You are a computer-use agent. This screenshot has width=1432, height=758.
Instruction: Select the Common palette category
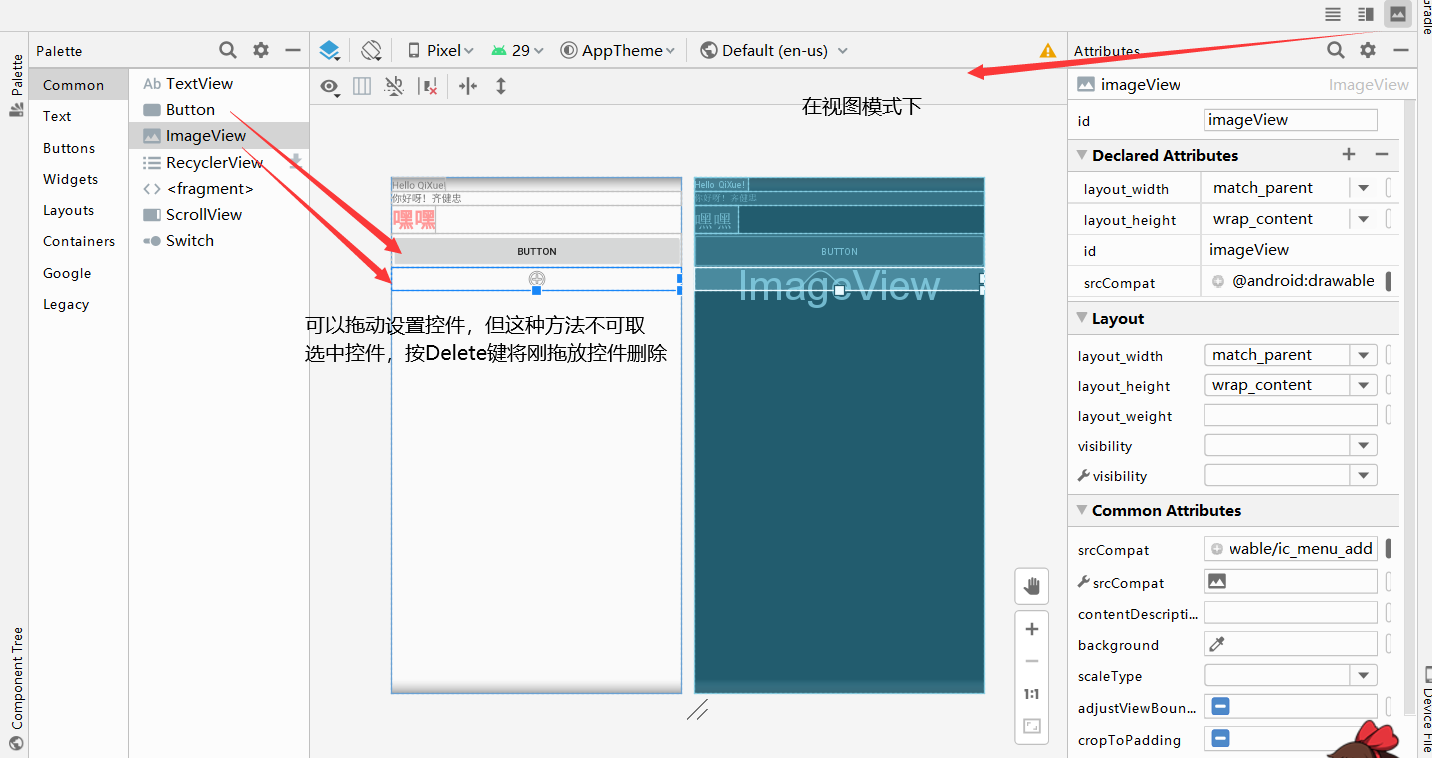pos(78,85)
